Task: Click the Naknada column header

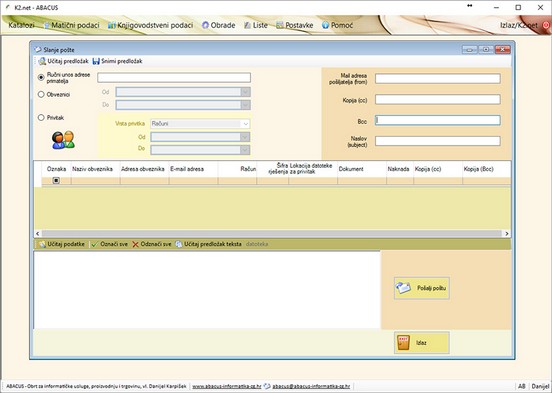Action: coord(400,169)
